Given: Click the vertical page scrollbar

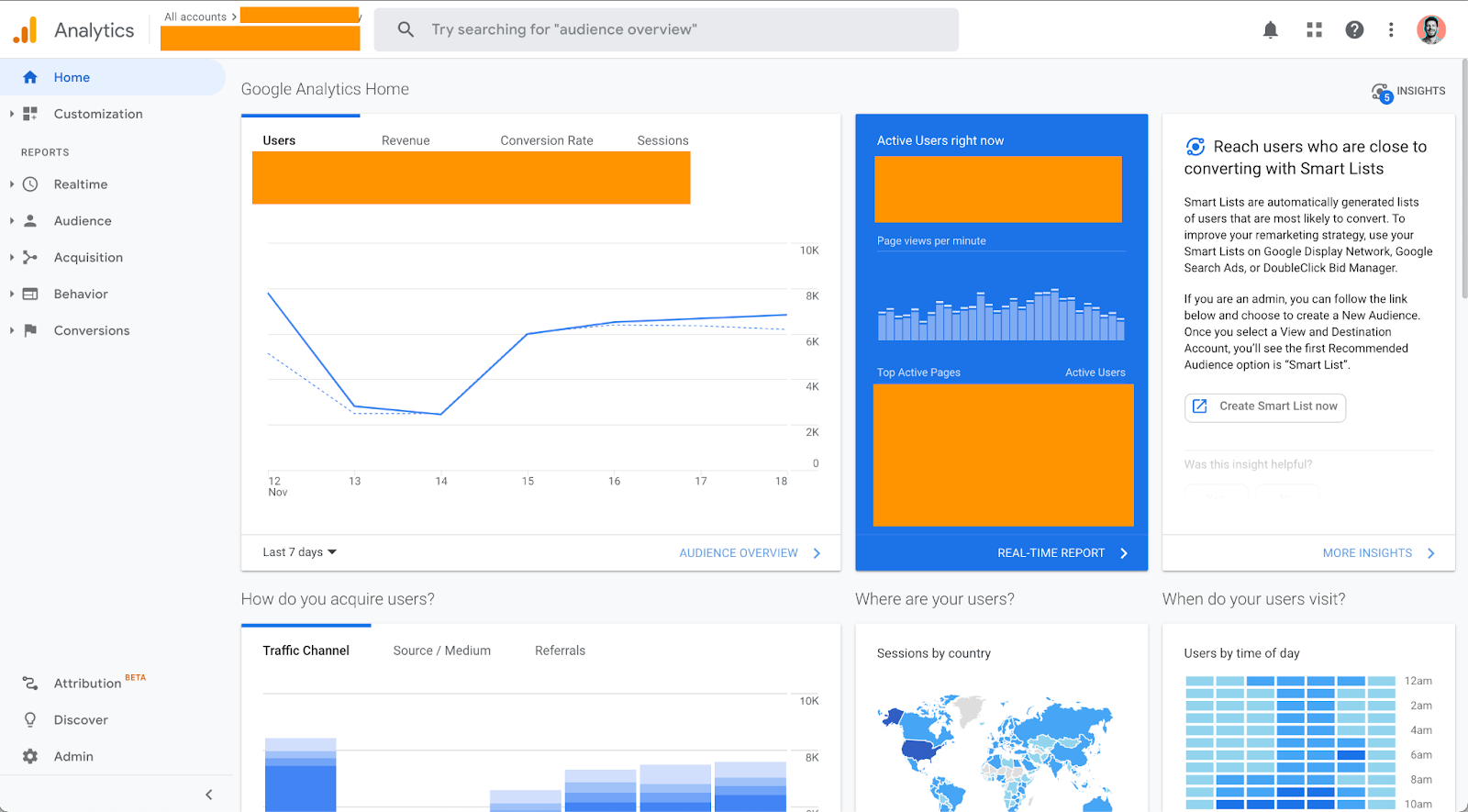Looking at the screenshot, I should click(x=1463, y=179).
